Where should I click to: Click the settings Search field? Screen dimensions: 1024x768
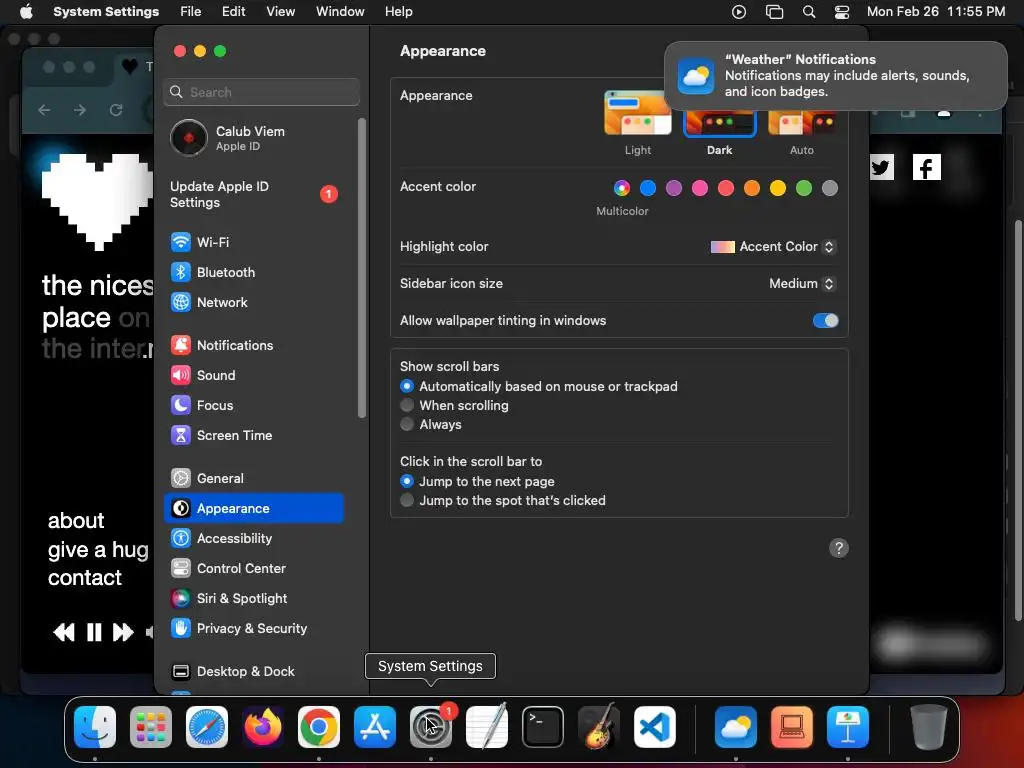click(261, 92)
